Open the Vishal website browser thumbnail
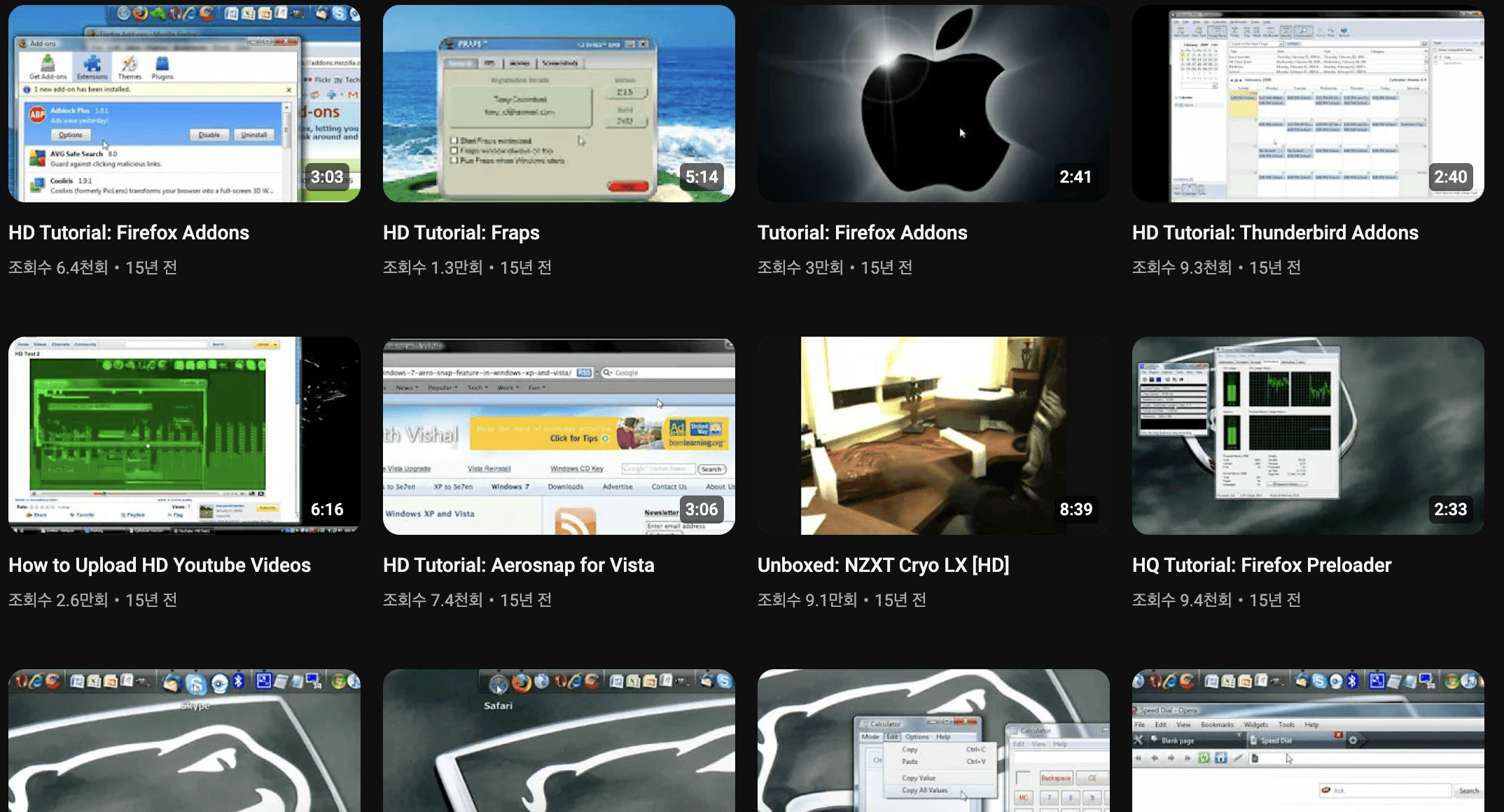1504x812 pixels. [x=559, y=435]
